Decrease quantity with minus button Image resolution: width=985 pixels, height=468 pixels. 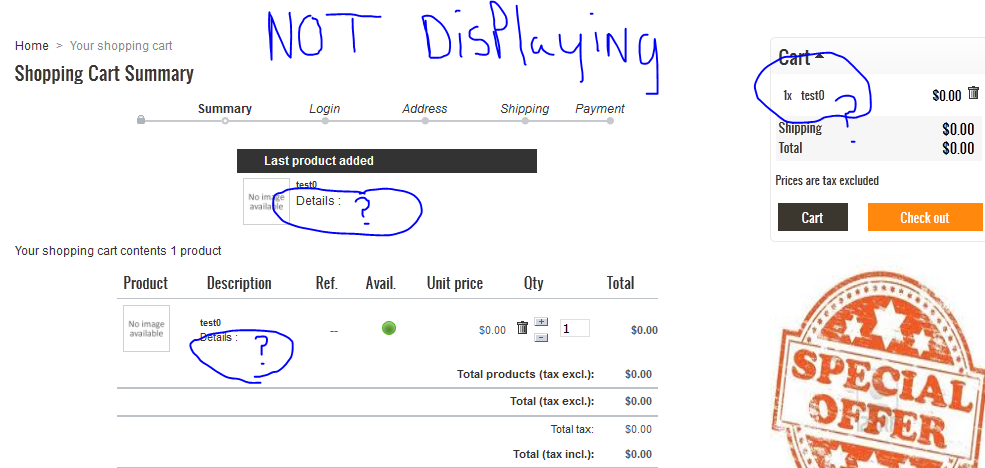tap(541, 337)
